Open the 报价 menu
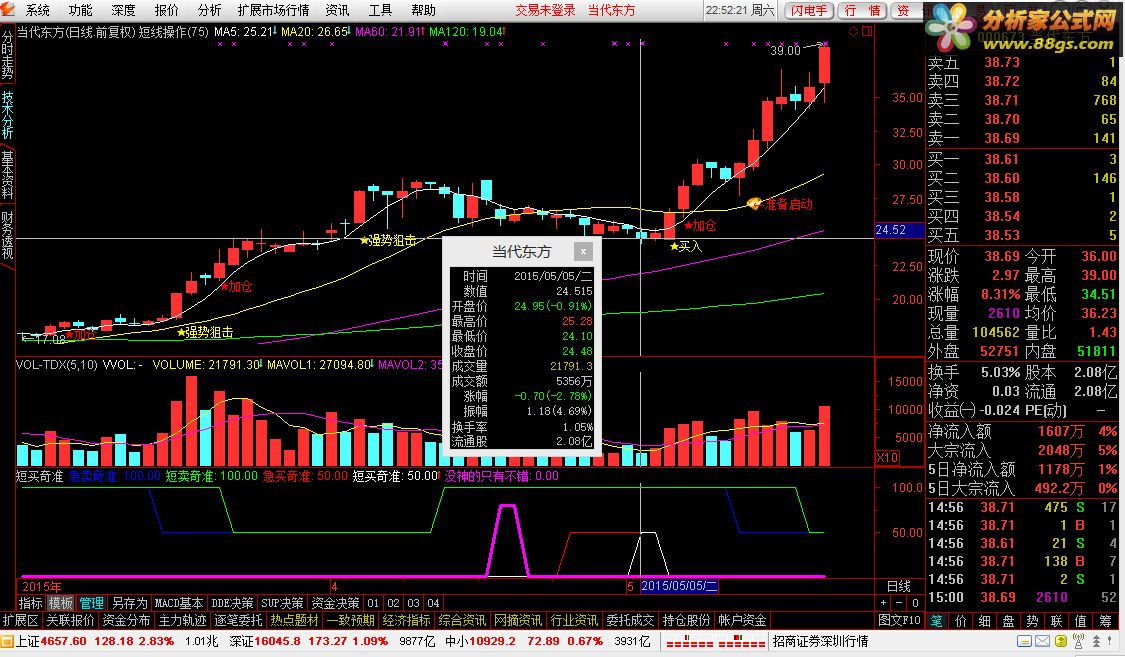Image resolution: width=1125 pixels, height=657 pixels. click(166, 10)
